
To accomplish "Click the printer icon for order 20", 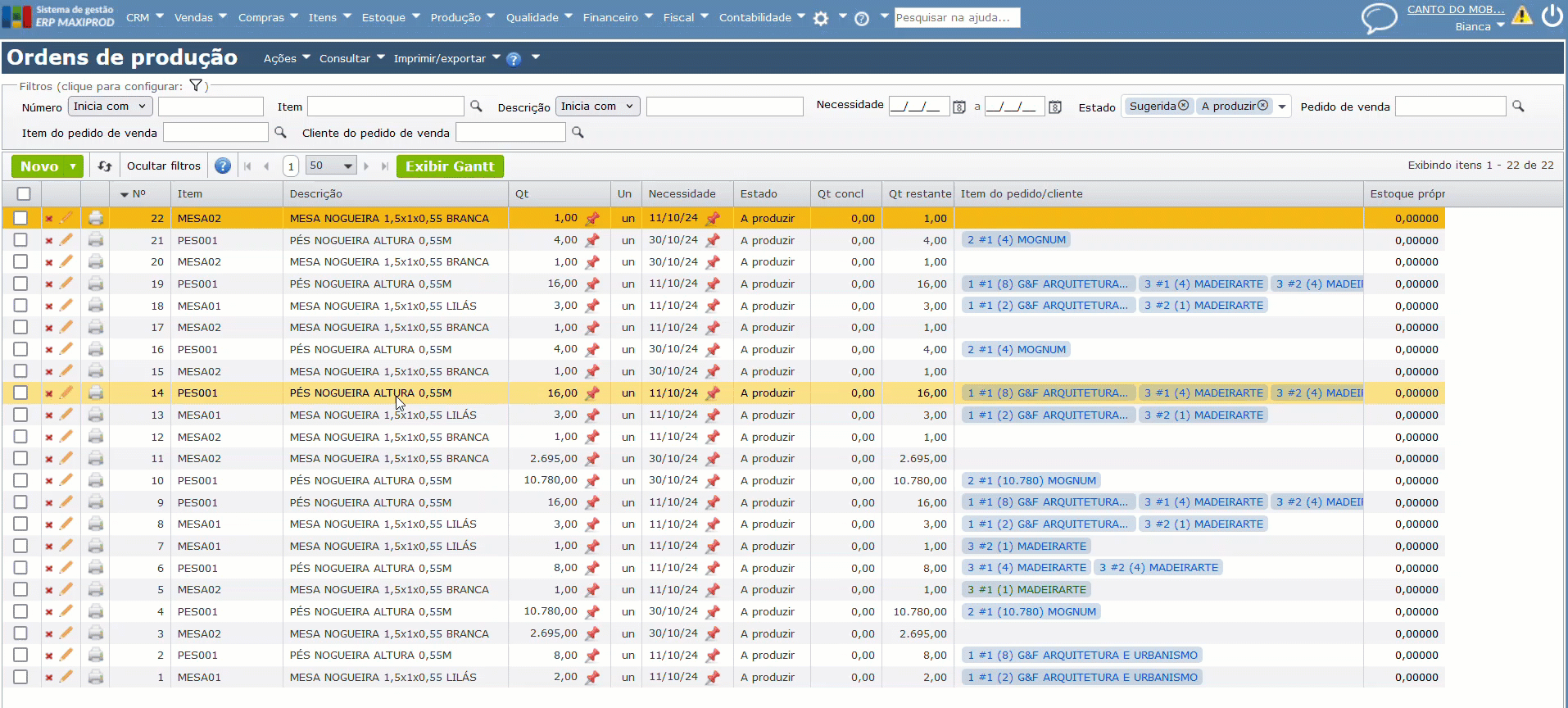I will 96,262.
